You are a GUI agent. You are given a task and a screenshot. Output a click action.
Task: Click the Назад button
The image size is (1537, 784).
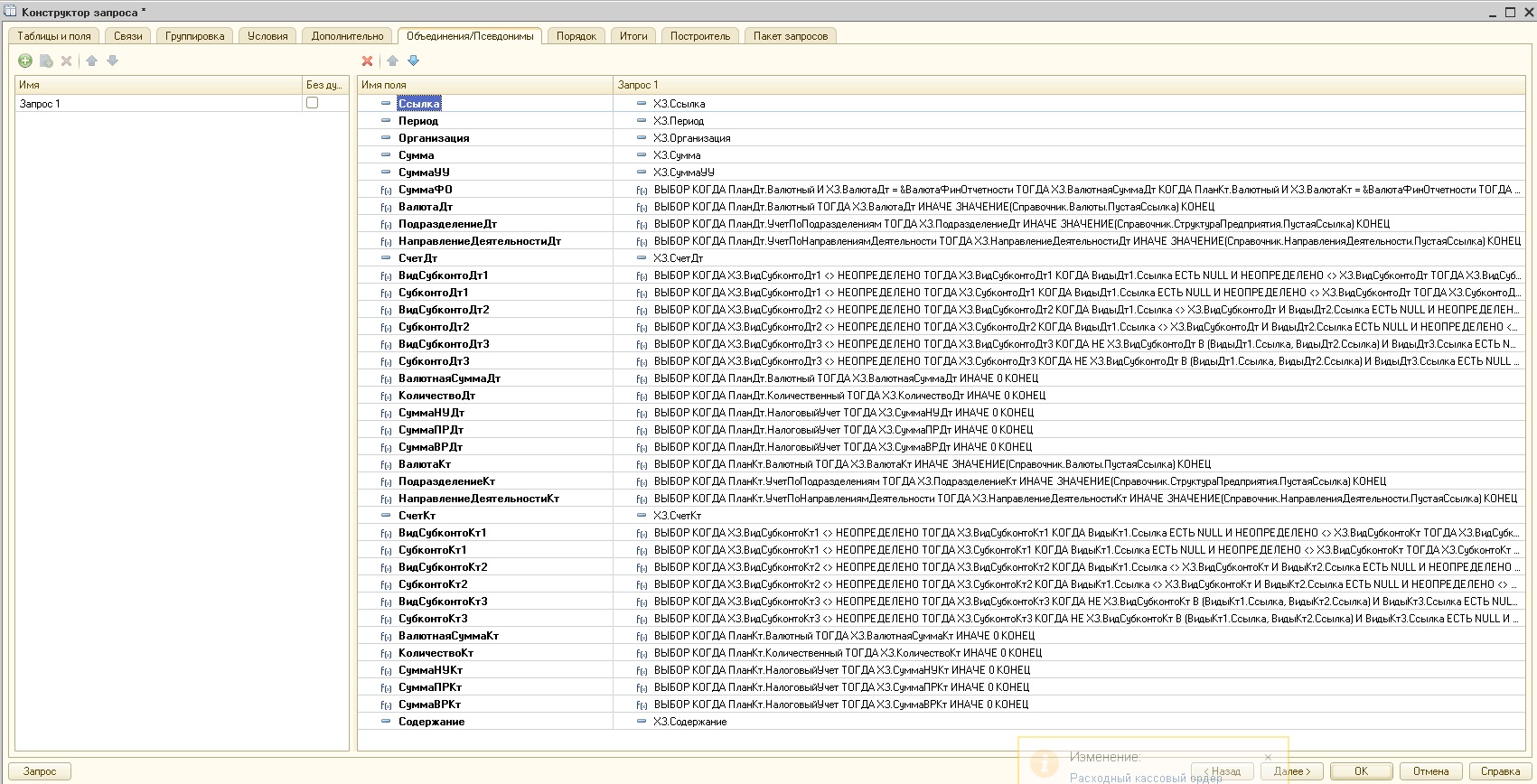tap(1222, 771)
